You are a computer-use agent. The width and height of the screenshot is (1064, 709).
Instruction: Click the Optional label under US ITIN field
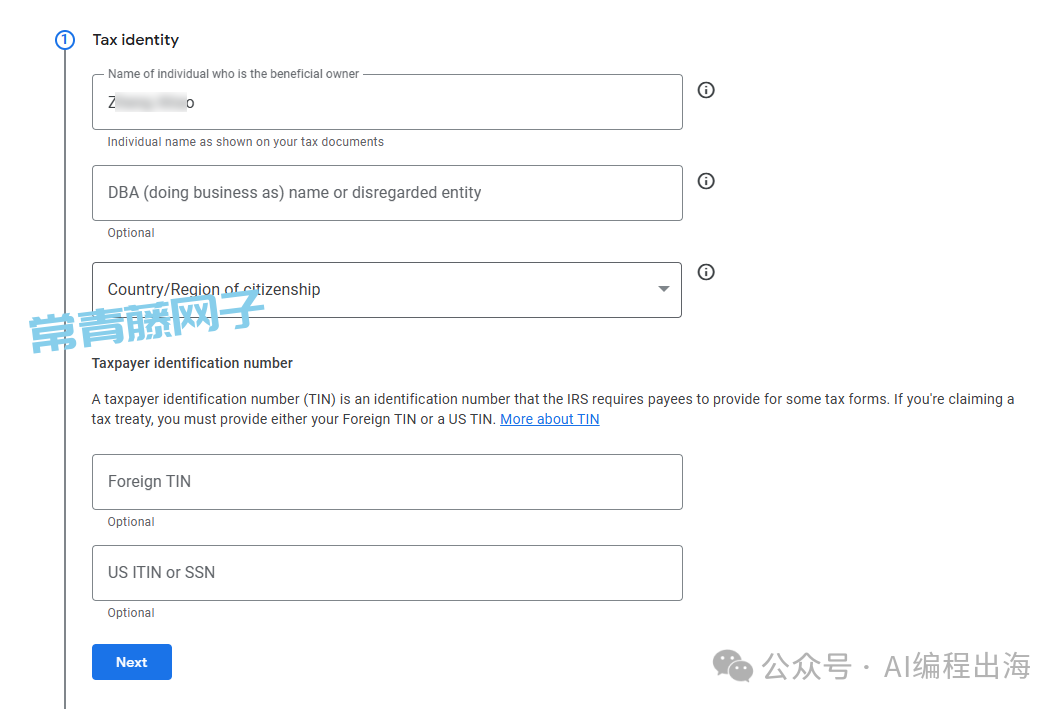(x=131, y=613)
